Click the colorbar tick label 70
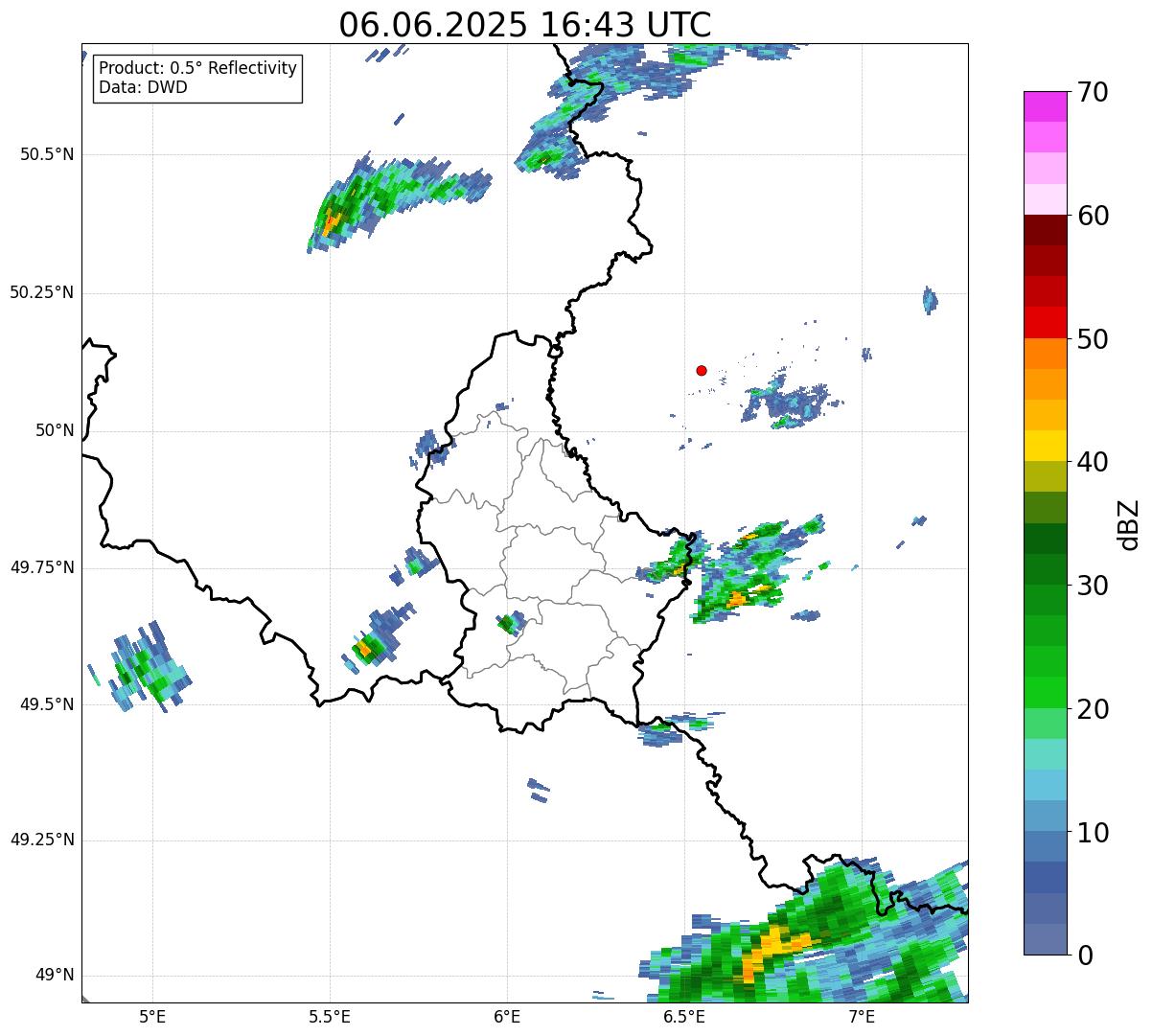Image resolution: width=1152 pixels, height=1036 pixels. point(1093,92)
